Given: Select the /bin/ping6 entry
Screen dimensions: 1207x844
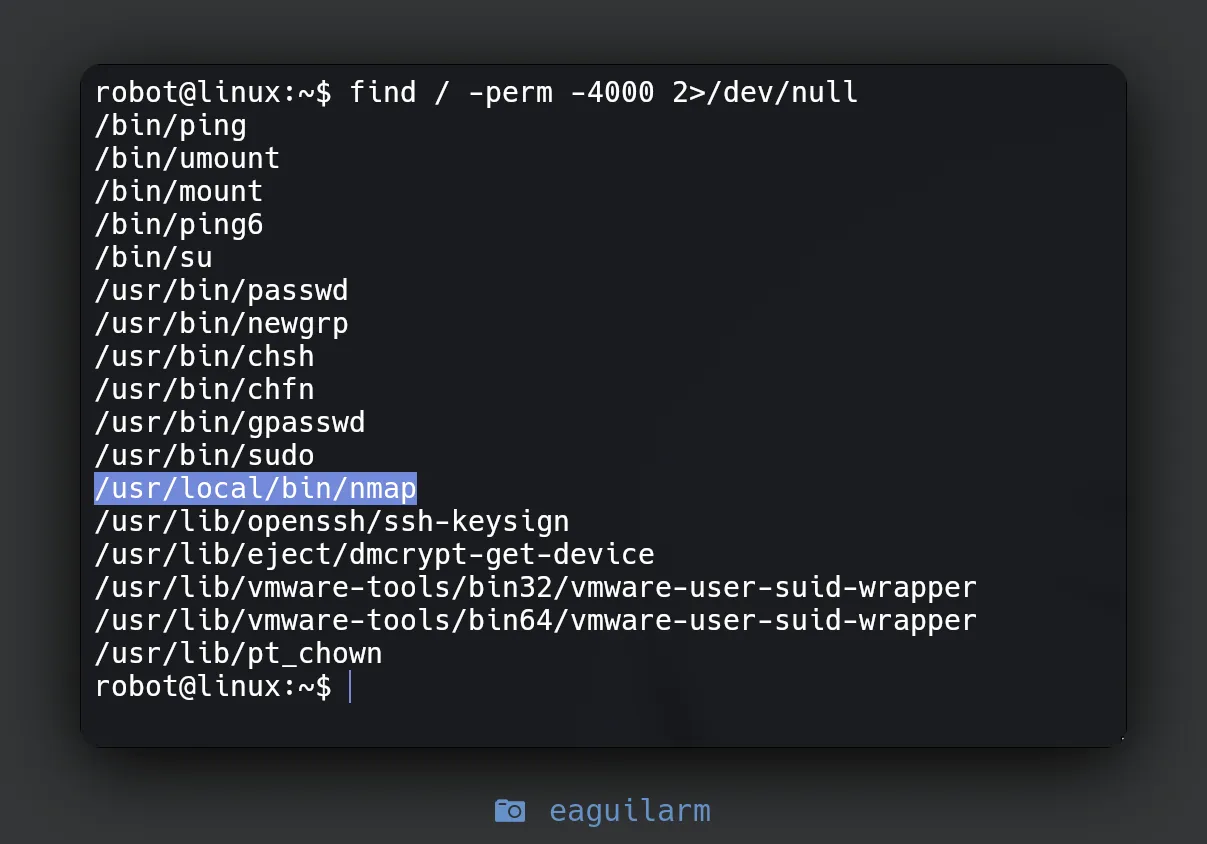Looking at the screenshot, I should tap(179, 225).
